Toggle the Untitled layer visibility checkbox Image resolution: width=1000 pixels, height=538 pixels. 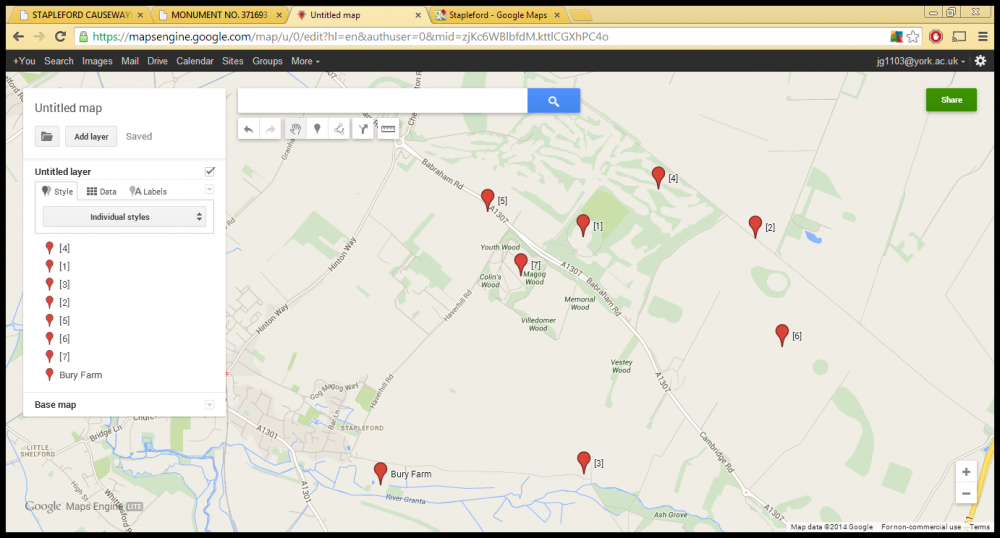[x=209, y=172]
